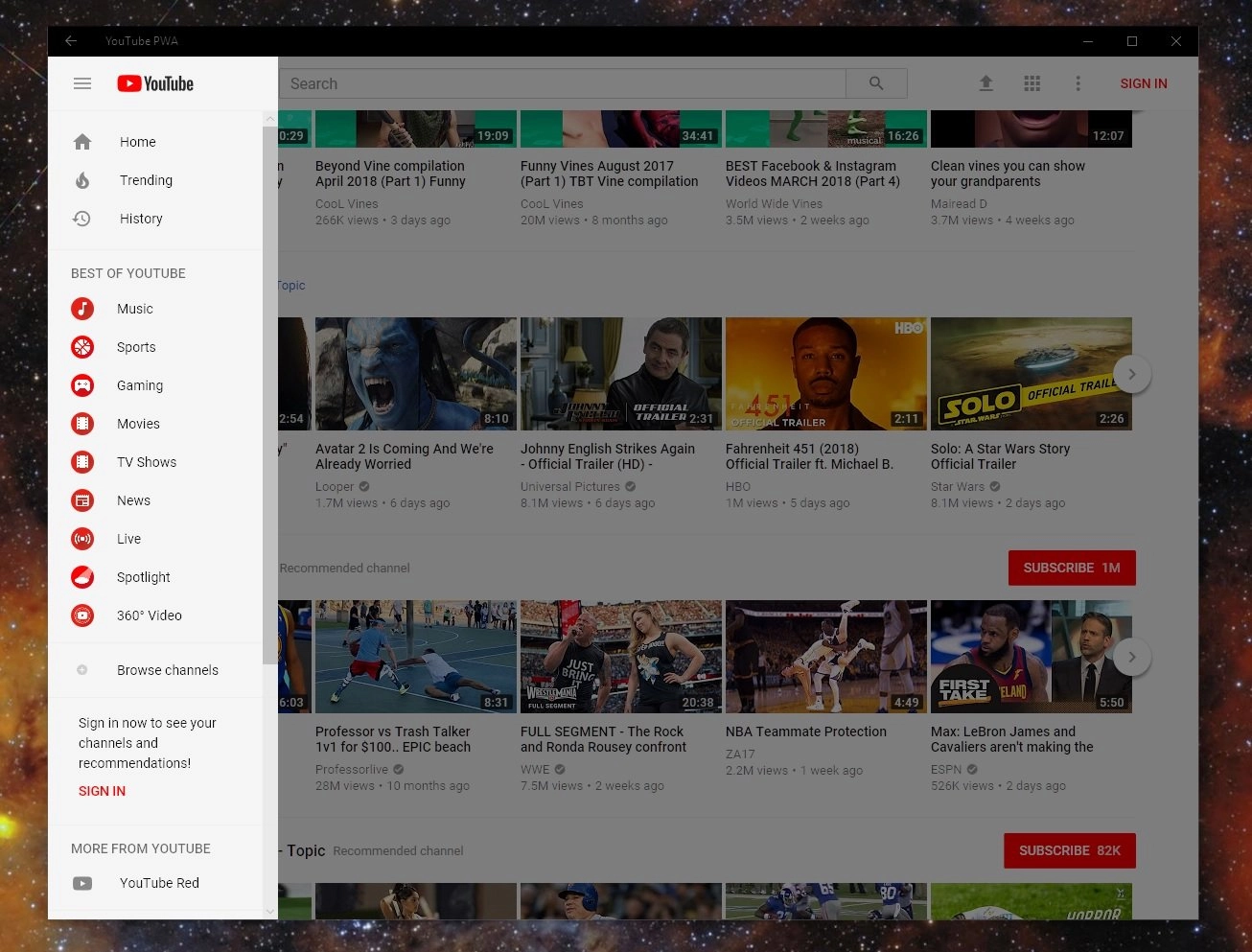The image size is (1252, 952).
Task: Click the Browse channels plus icon
Action: pyautogui.click(x=82, y=670)
